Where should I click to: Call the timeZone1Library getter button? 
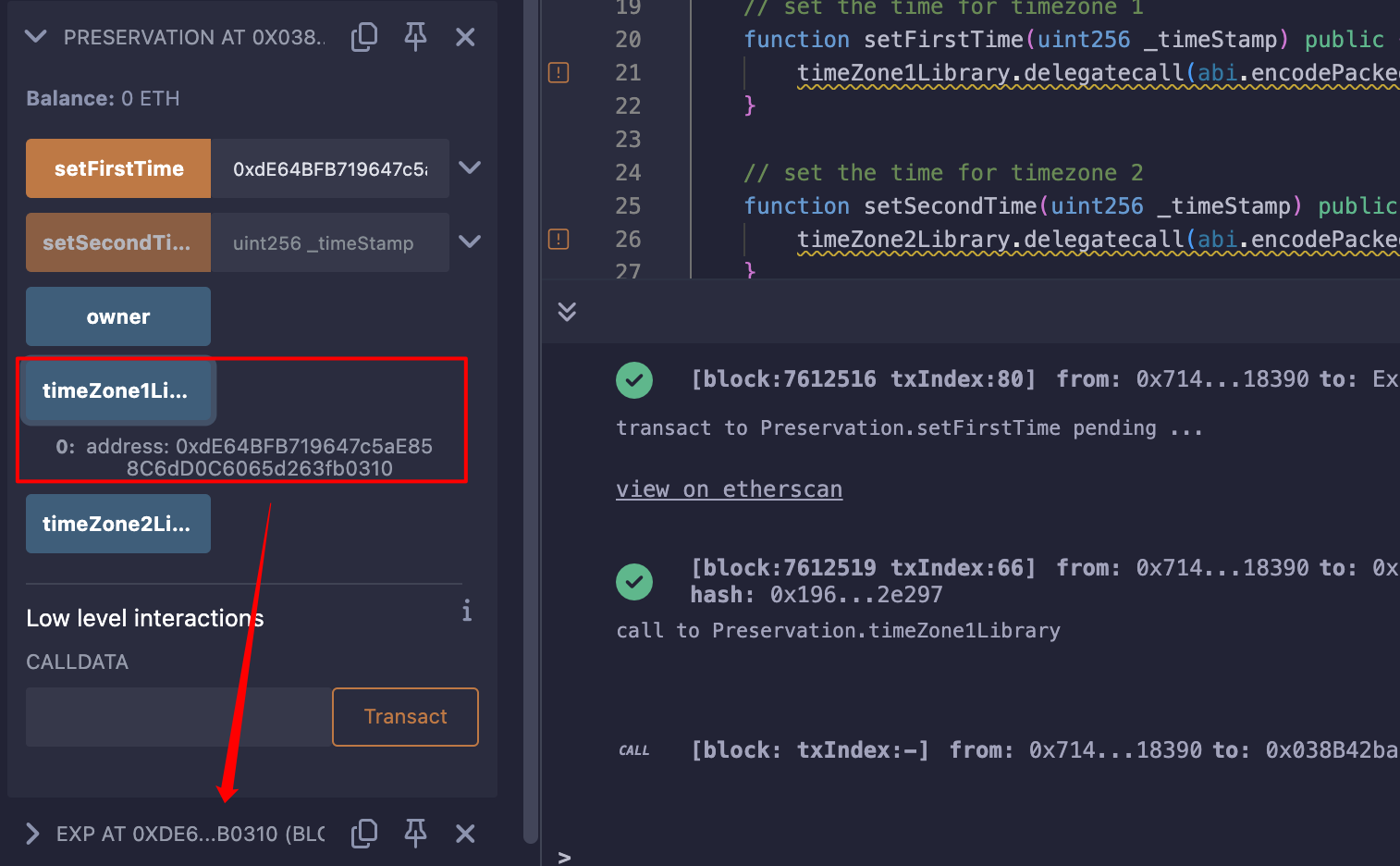click(x=118, y=390)
